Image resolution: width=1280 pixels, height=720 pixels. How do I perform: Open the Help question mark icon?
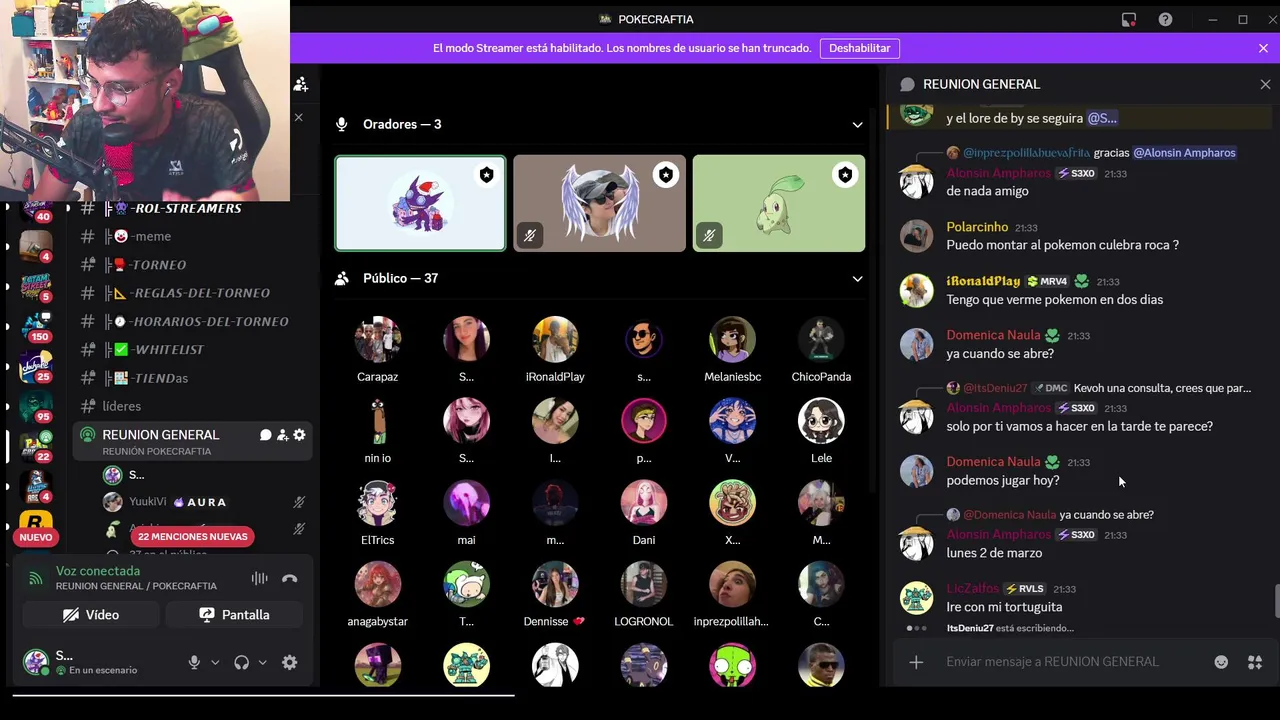pyautogui.click(x=1165, y=19)
